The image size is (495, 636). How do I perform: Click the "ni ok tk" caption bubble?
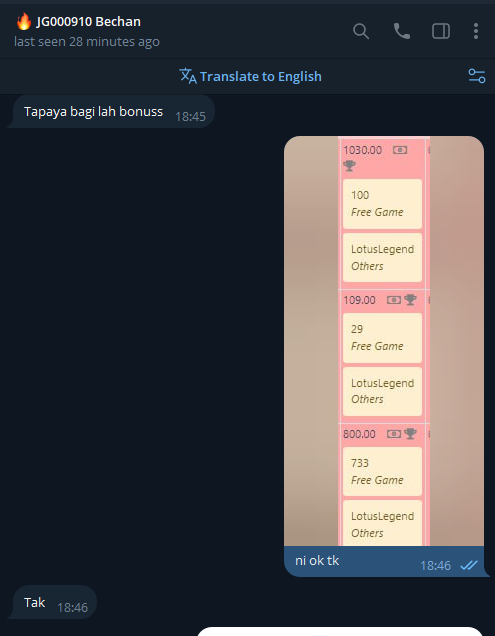click(384, 561)
